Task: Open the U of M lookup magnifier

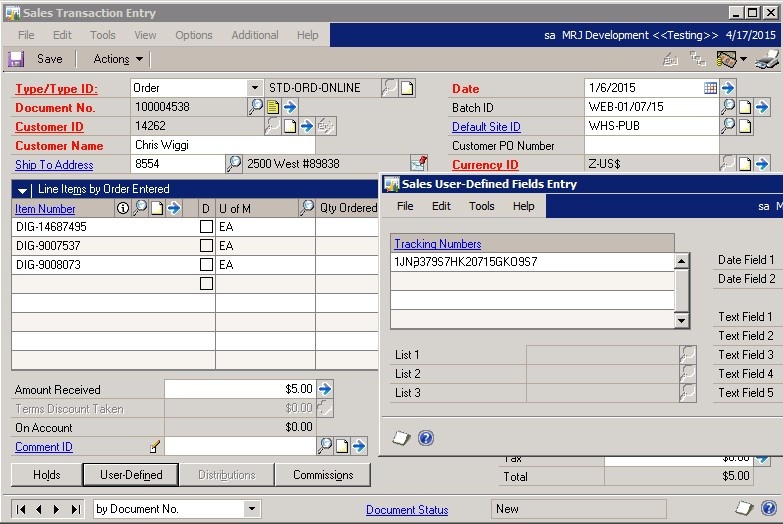Action: pyautogui.click(x=307, y=208)
